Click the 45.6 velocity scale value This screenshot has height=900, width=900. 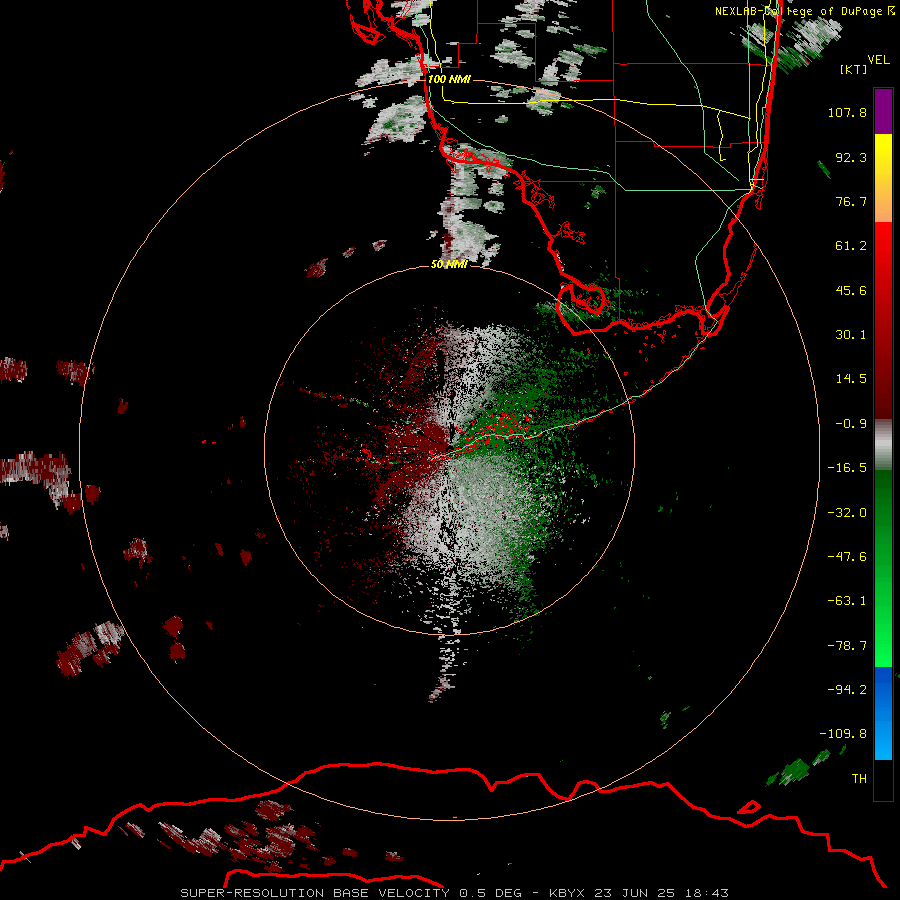[851, 290]
